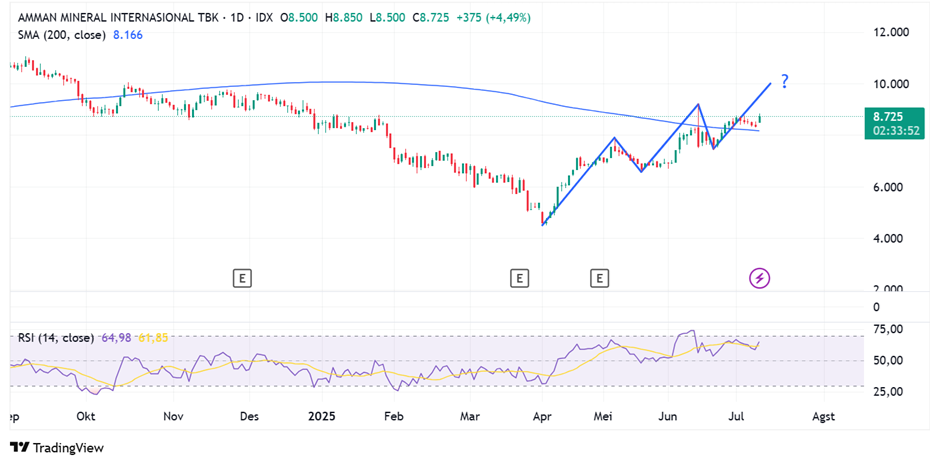Click the Okt label on time axis

87,414
